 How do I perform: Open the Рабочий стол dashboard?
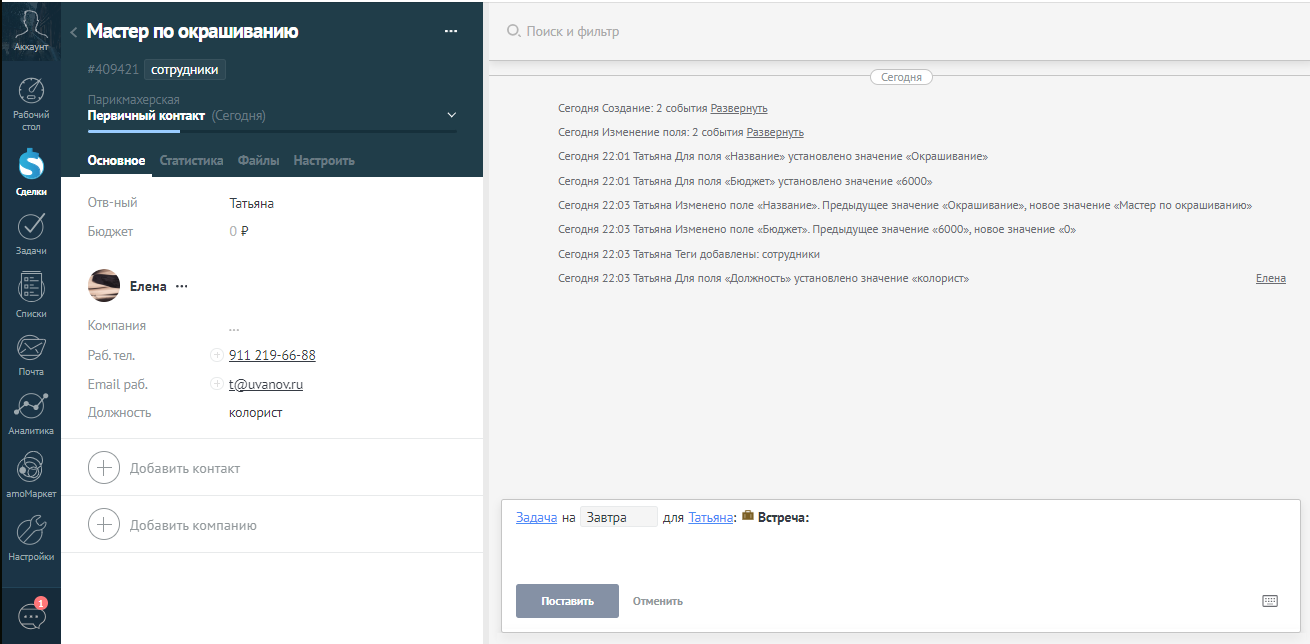click(31, 98)
